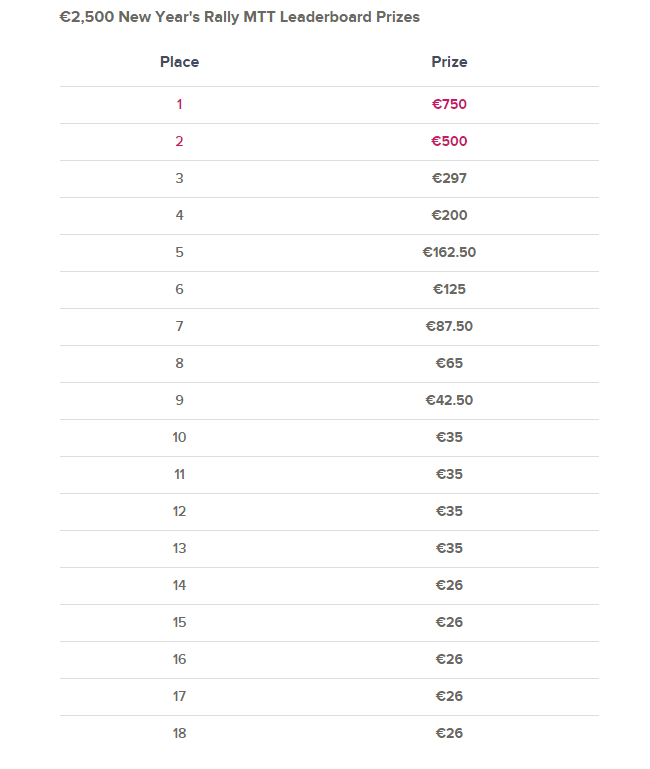Select place number 16 in the table

[x=180, y=659]
